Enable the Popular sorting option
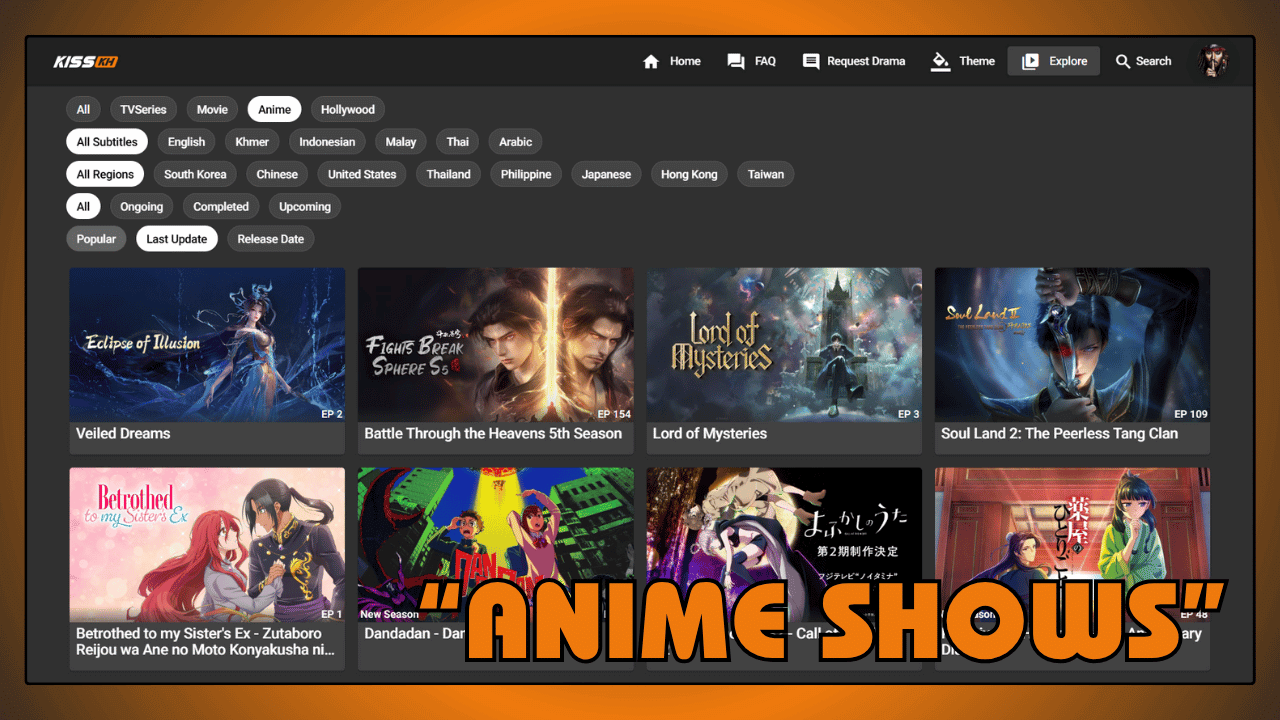 [x=96, y=238]
